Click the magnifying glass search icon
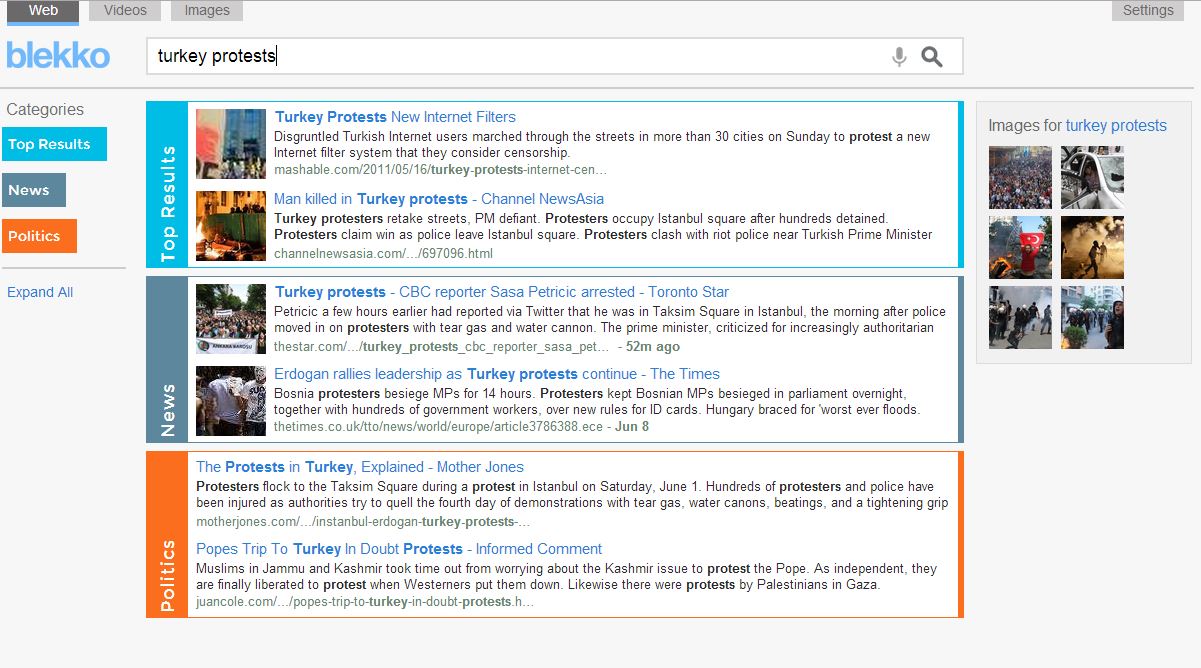The width and height of the screenshot is (1201, 668). pyautogui.click(x=932, y=57)
